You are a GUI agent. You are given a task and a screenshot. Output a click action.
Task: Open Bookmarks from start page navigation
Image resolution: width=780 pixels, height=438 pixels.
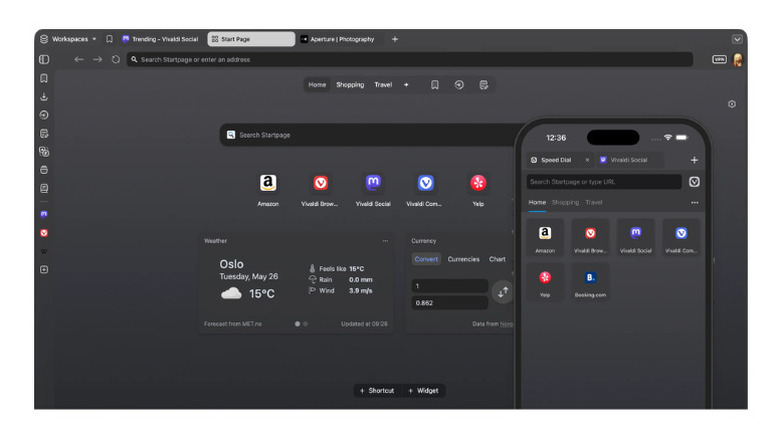tap(435, 85)
